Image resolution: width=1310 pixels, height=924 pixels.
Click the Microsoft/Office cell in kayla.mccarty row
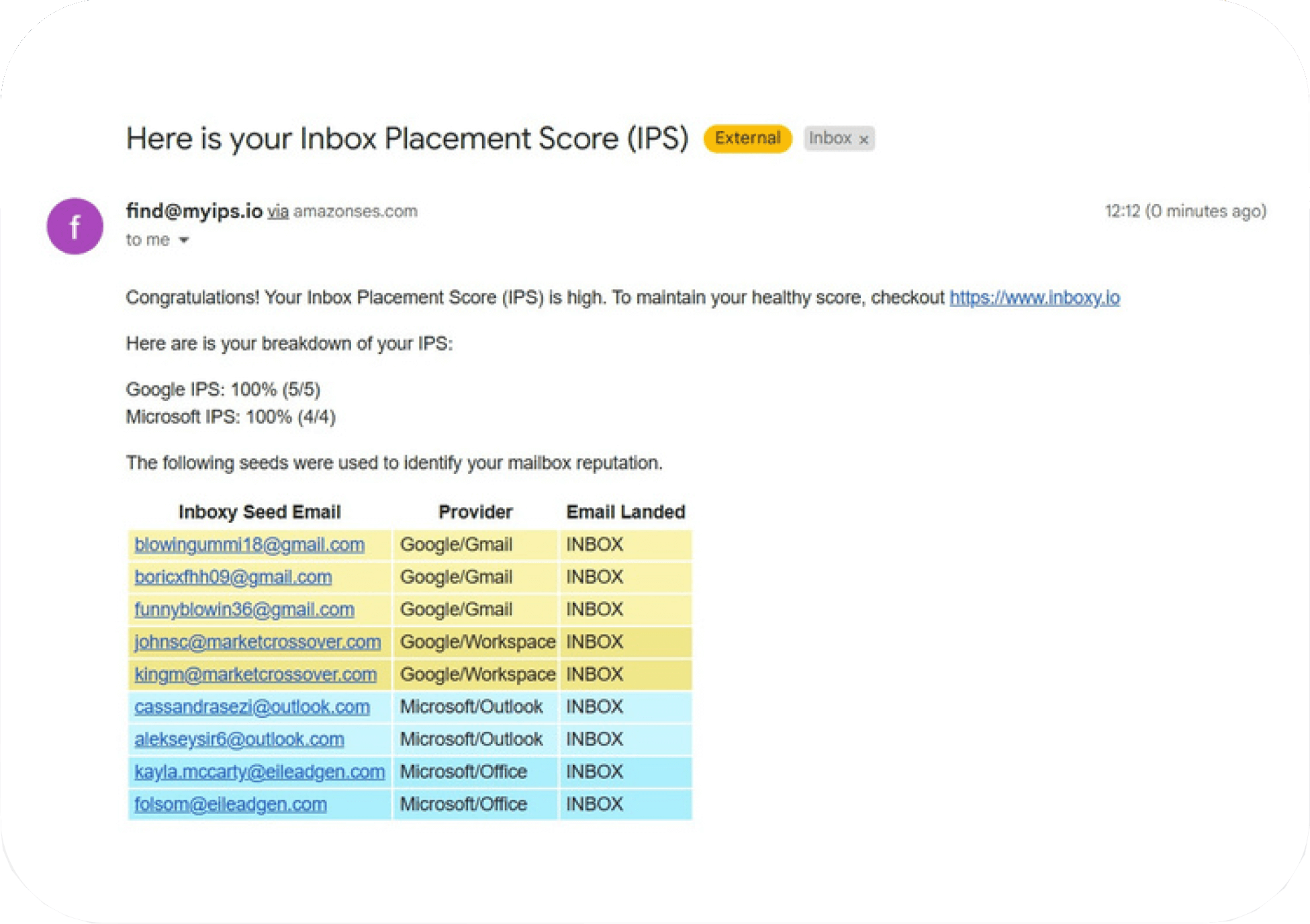475,772
